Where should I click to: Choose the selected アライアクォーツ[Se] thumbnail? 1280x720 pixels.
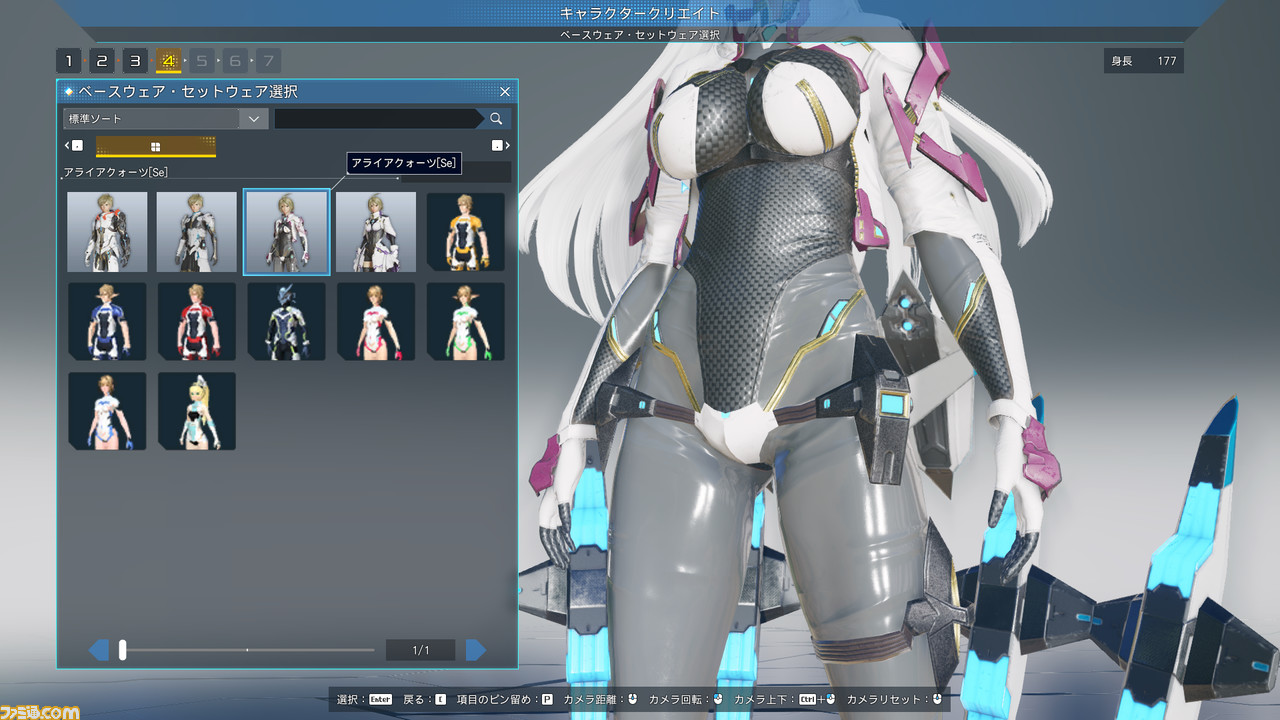pos(287,232)
